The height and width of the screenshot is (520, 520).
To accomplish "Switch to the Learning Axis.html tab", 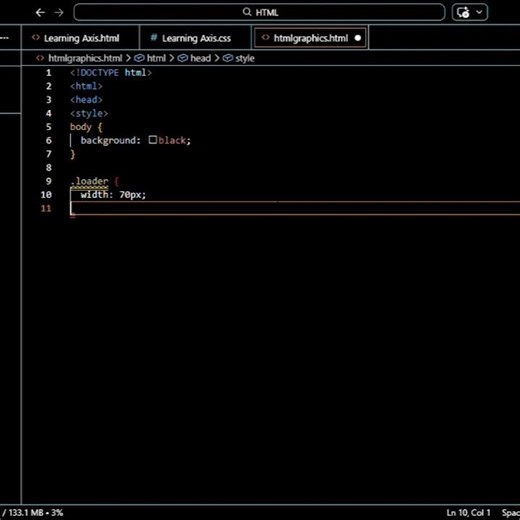I will pyautogui.click(x=81, y=38).
